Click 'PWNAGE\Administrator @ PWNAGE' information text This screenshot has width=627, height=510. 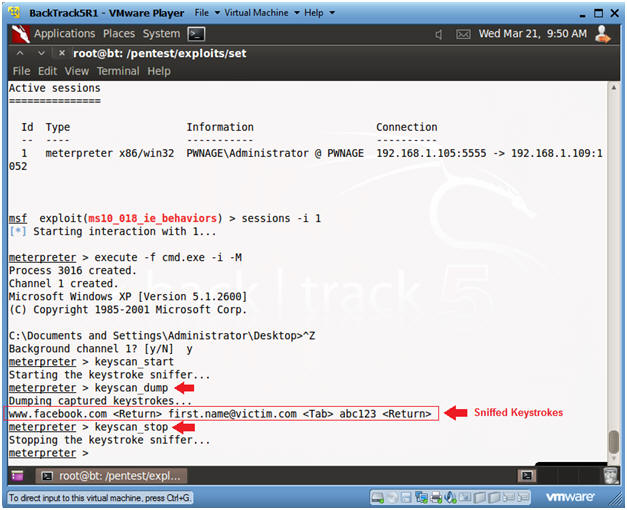[x=275, y=153]
